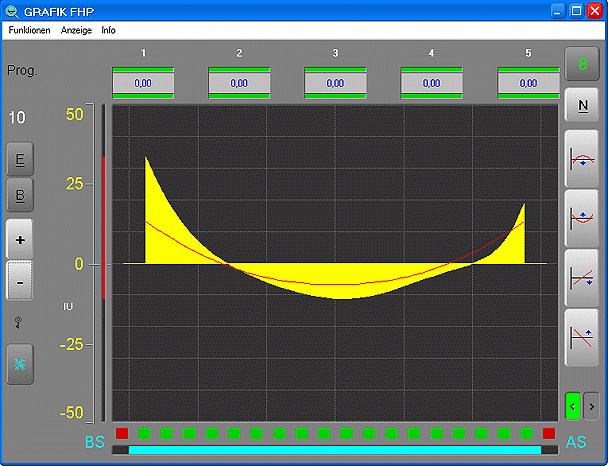Click value field 4 showing 0,00

432,83
